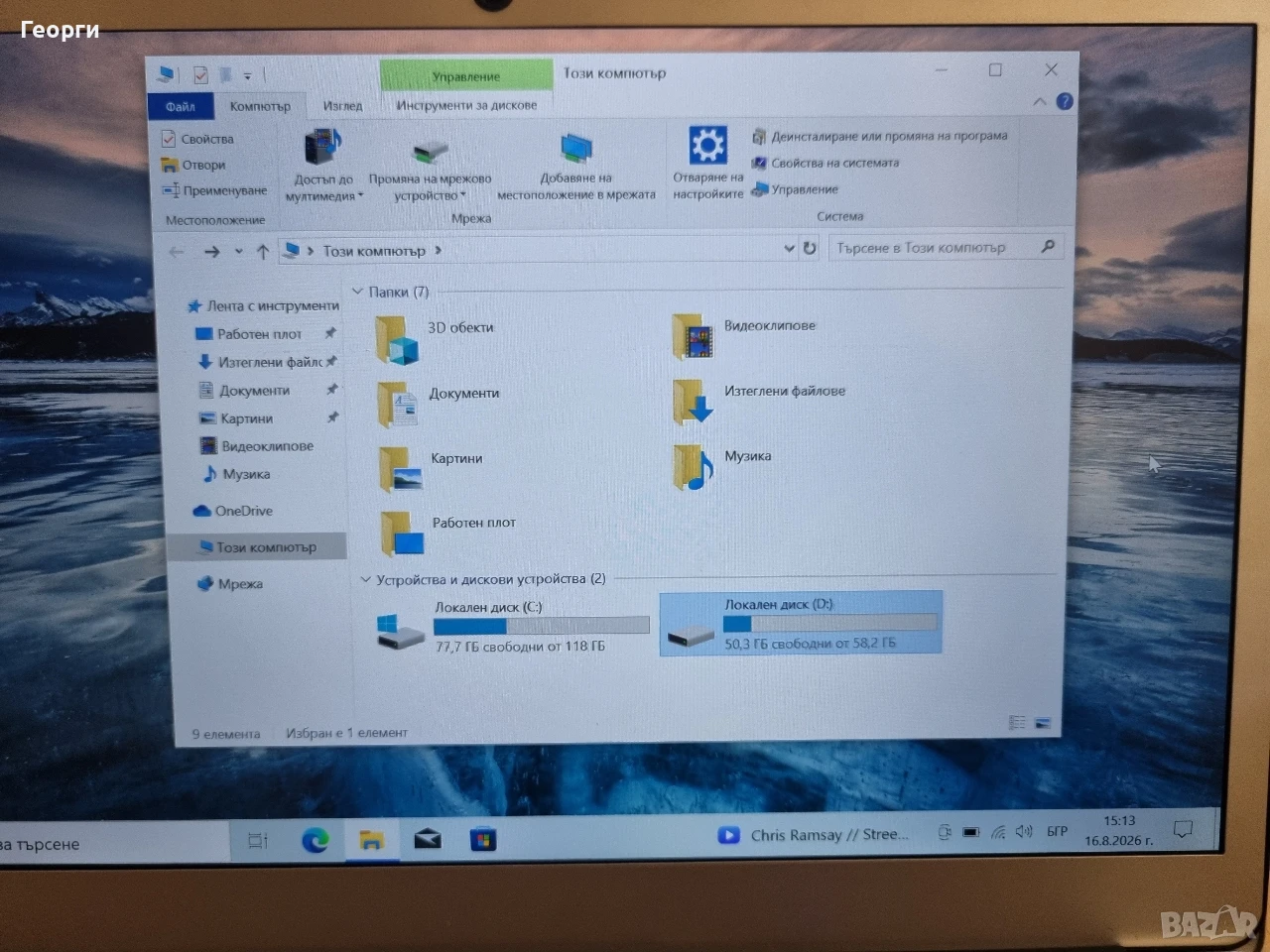Select 'OneDrive' in the navigation pane

tap(234, 511)
